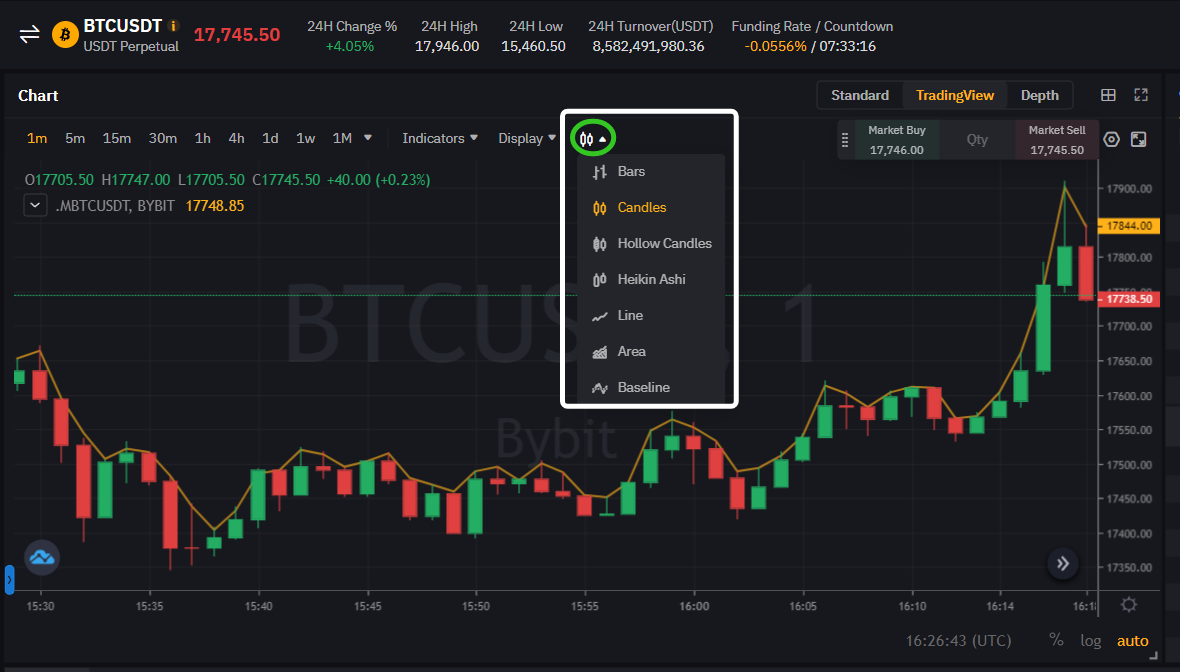Select the Hollow Candles chart type

coord(662,243)
